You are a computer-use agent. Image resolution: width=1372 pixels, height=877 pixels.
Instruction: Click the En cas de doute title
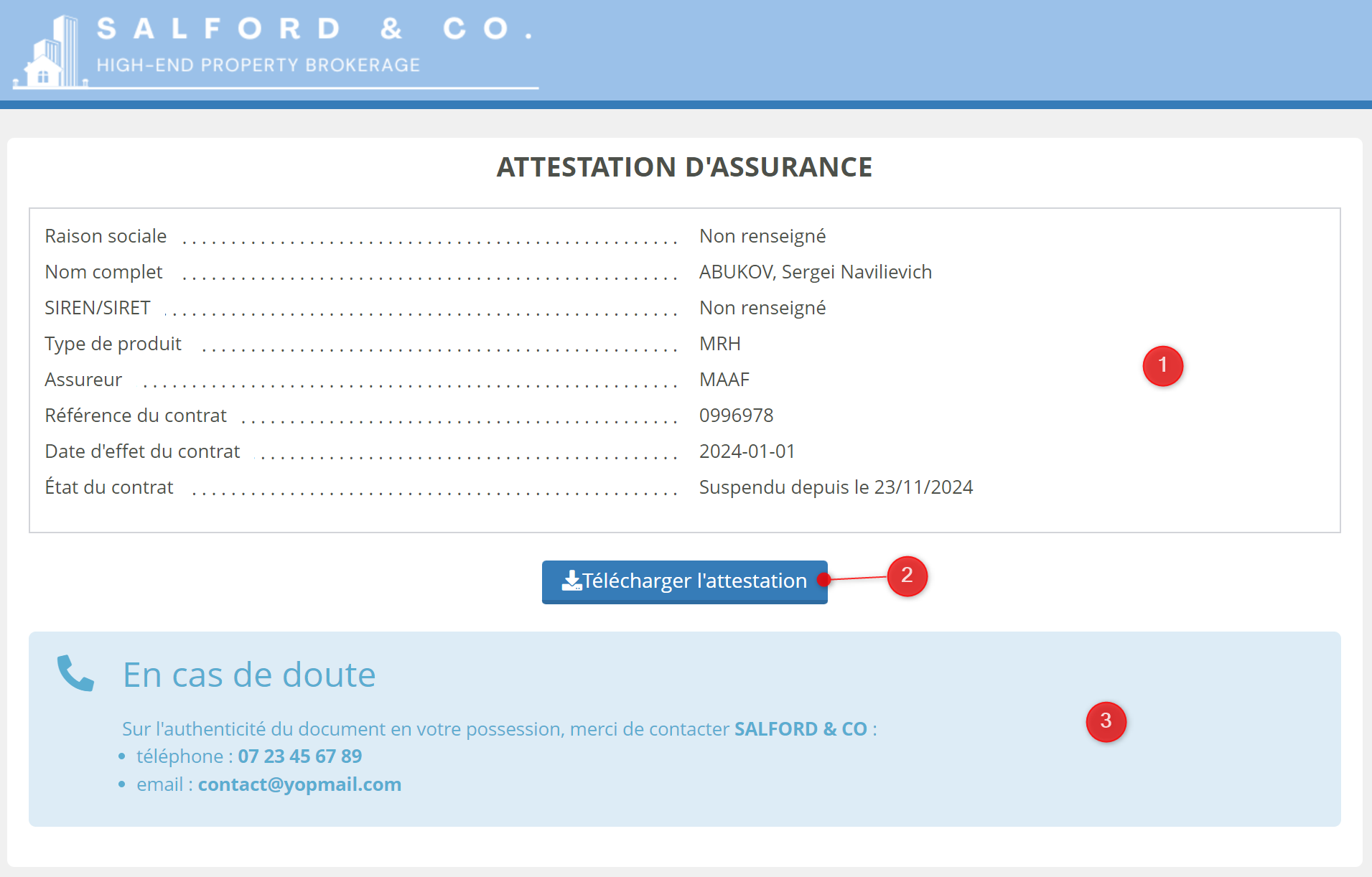249,675
